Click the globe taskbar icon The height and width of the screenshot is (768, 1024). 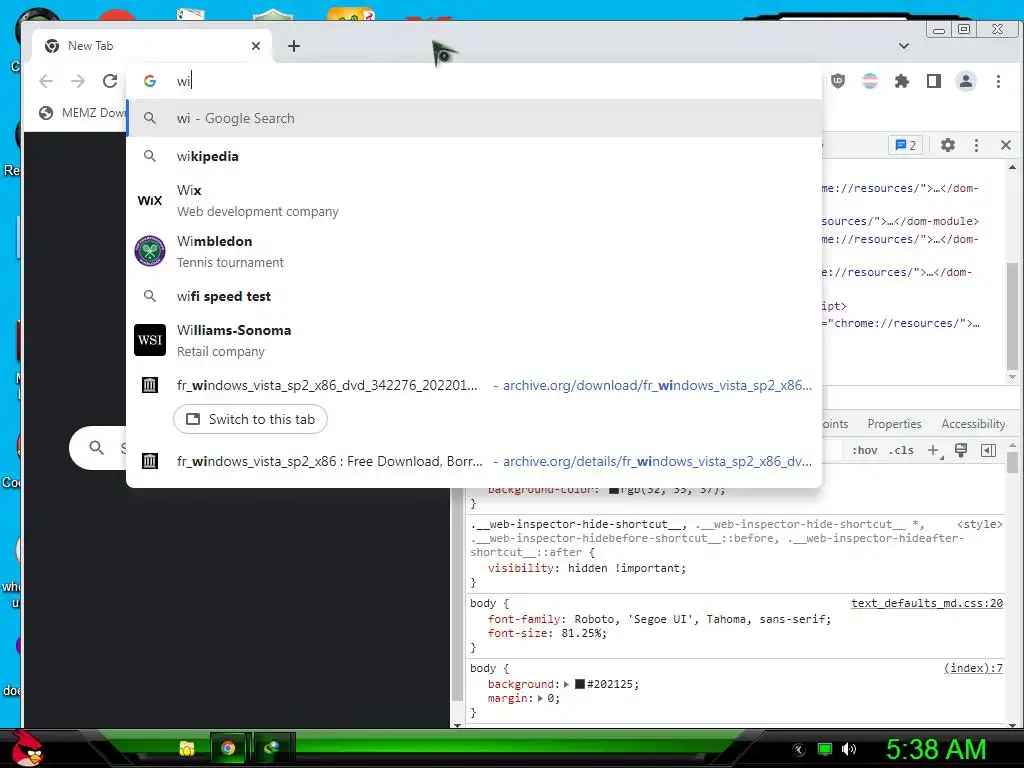[271, 748]
